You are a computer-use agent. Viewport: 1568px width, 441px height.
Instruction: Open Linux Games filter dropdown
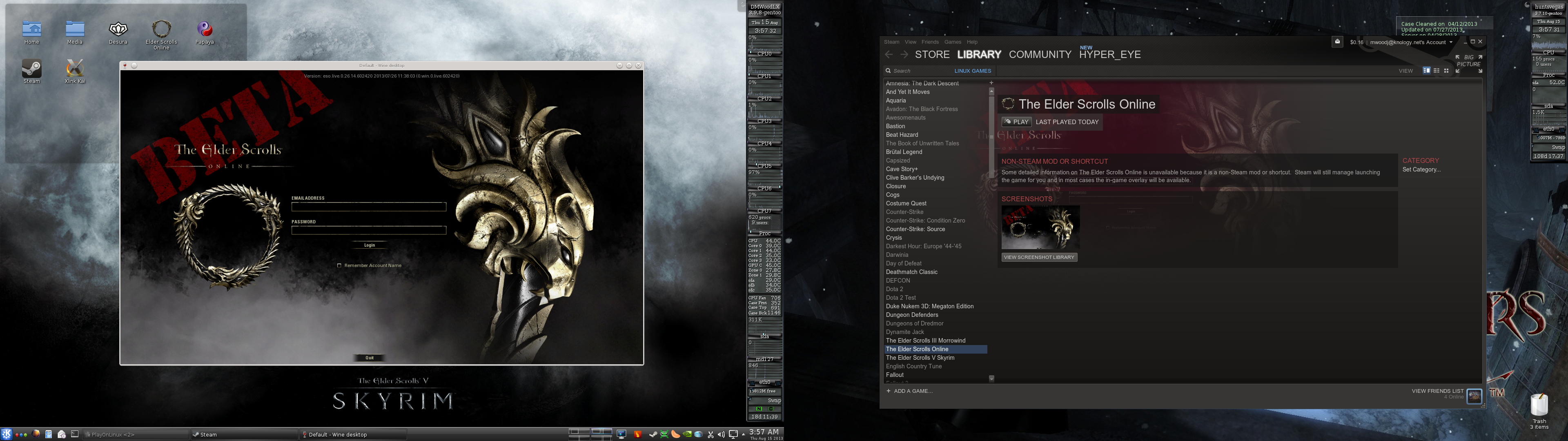tap(972, 71)
